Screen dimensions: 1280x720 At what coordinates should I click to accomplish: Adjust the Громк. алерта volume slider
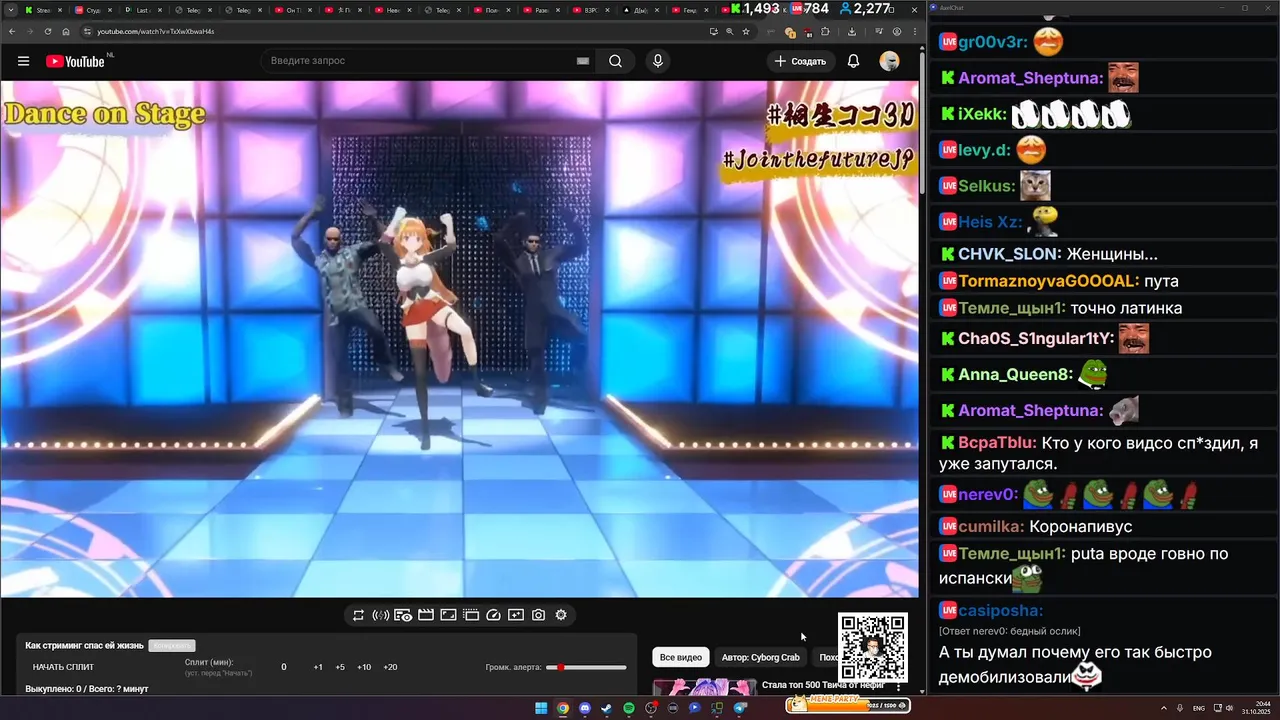pos(587,667)
